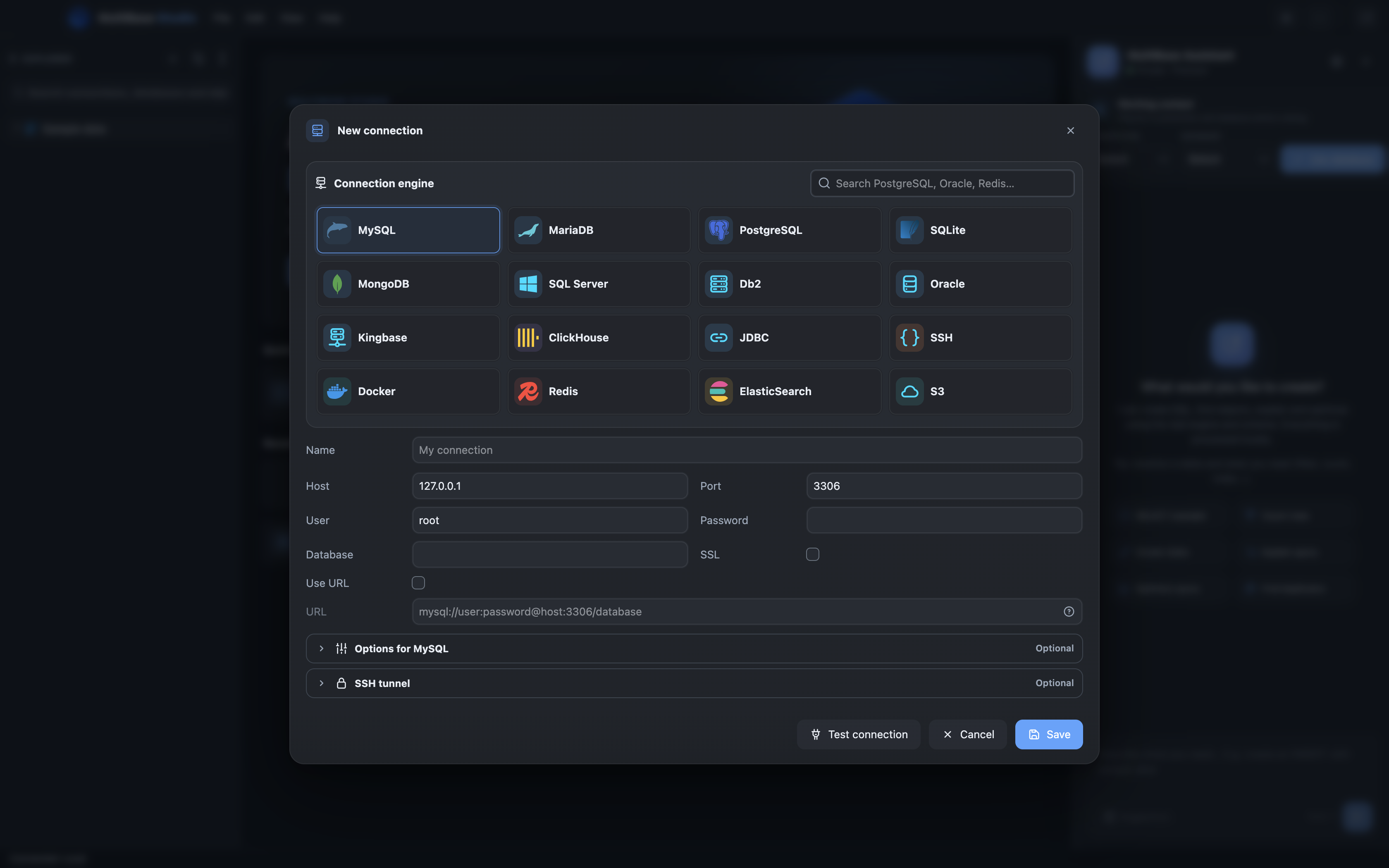Click the New connection header icon

[x=317, y=130]
